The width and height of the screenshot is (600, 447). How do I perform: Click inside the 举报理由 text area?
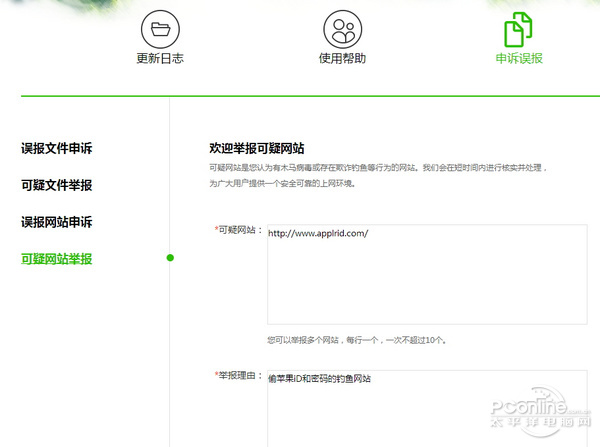[427, 408]
